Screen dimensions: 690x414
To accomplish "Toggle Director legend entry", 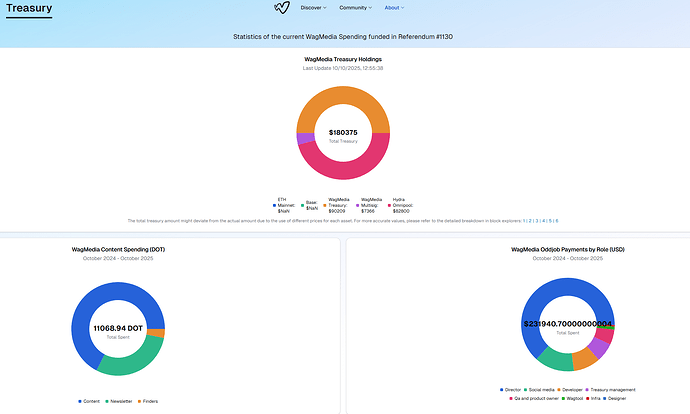I will pos(510,390).
